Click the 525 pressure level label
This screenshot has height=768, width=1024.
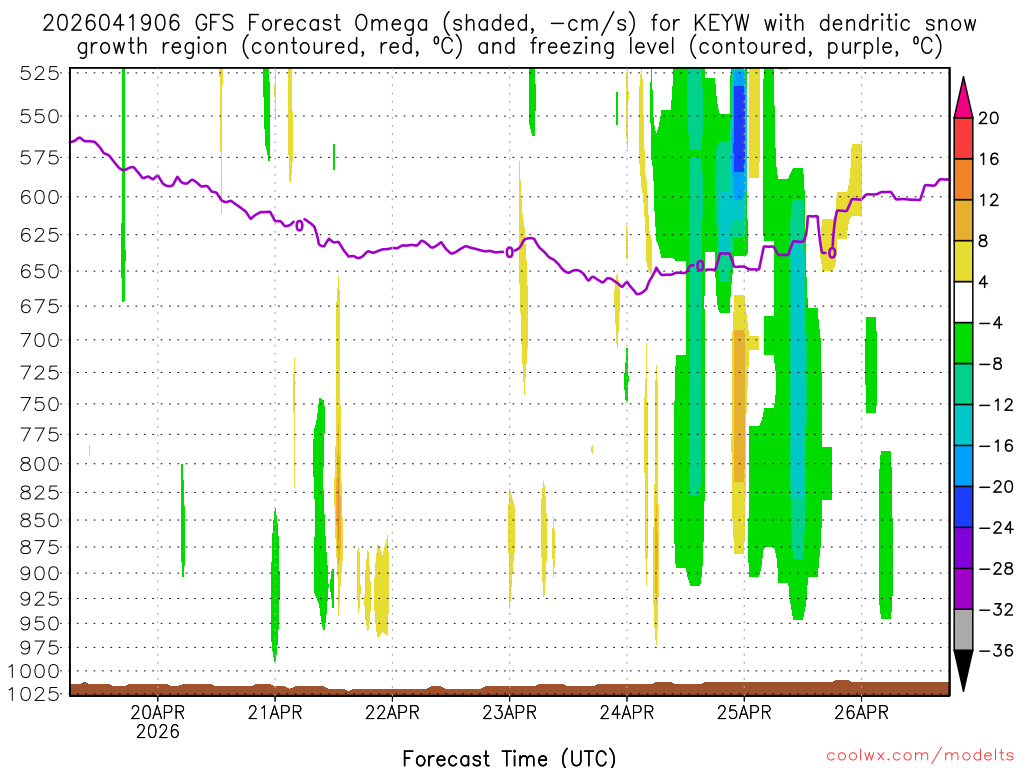[40, 73]
